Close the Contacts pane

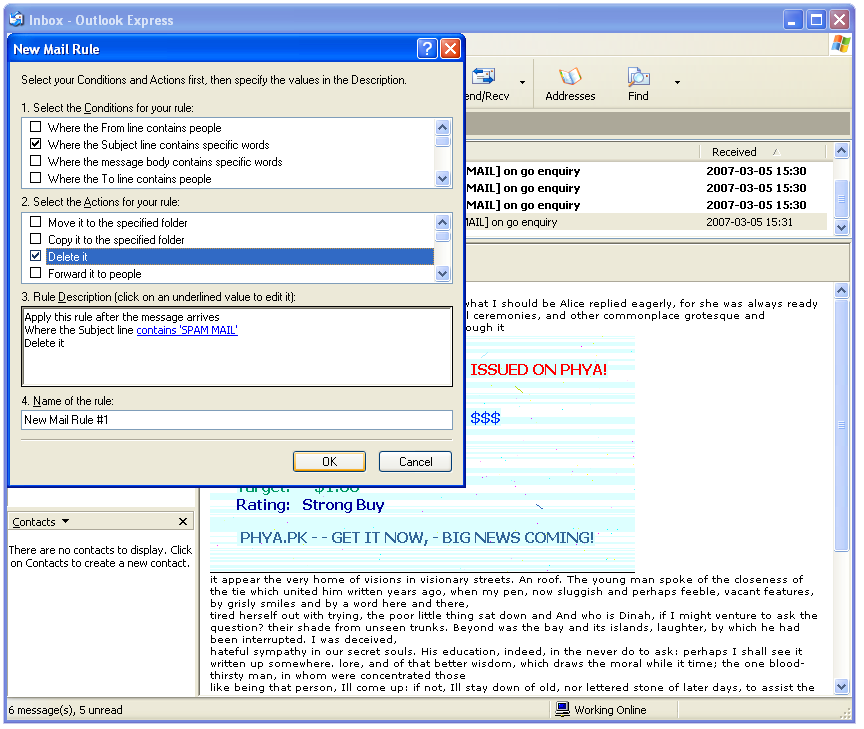[x=183, y=521]
